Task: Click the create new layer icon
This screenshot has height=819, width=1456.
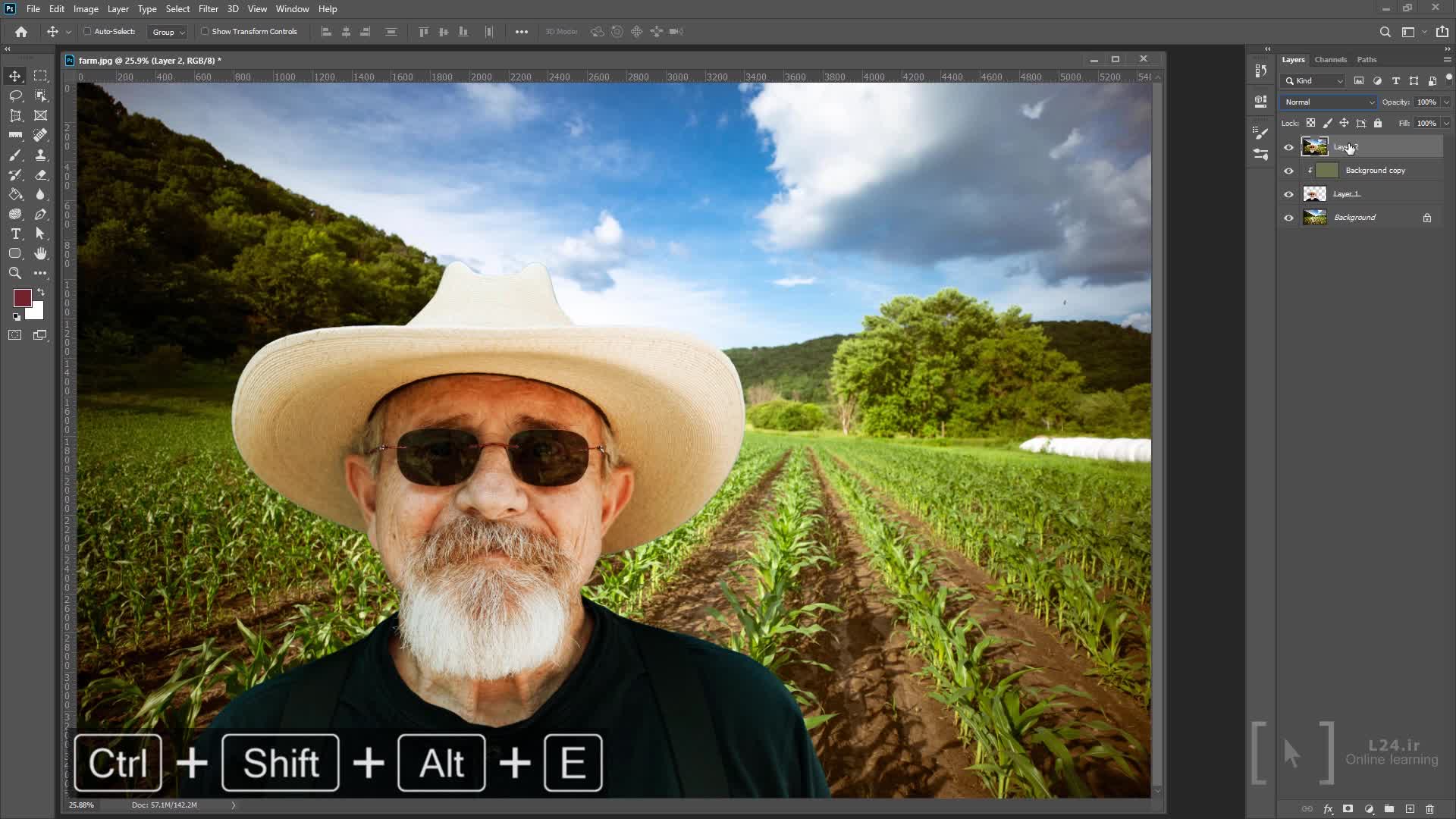Action: point(1410,809)
